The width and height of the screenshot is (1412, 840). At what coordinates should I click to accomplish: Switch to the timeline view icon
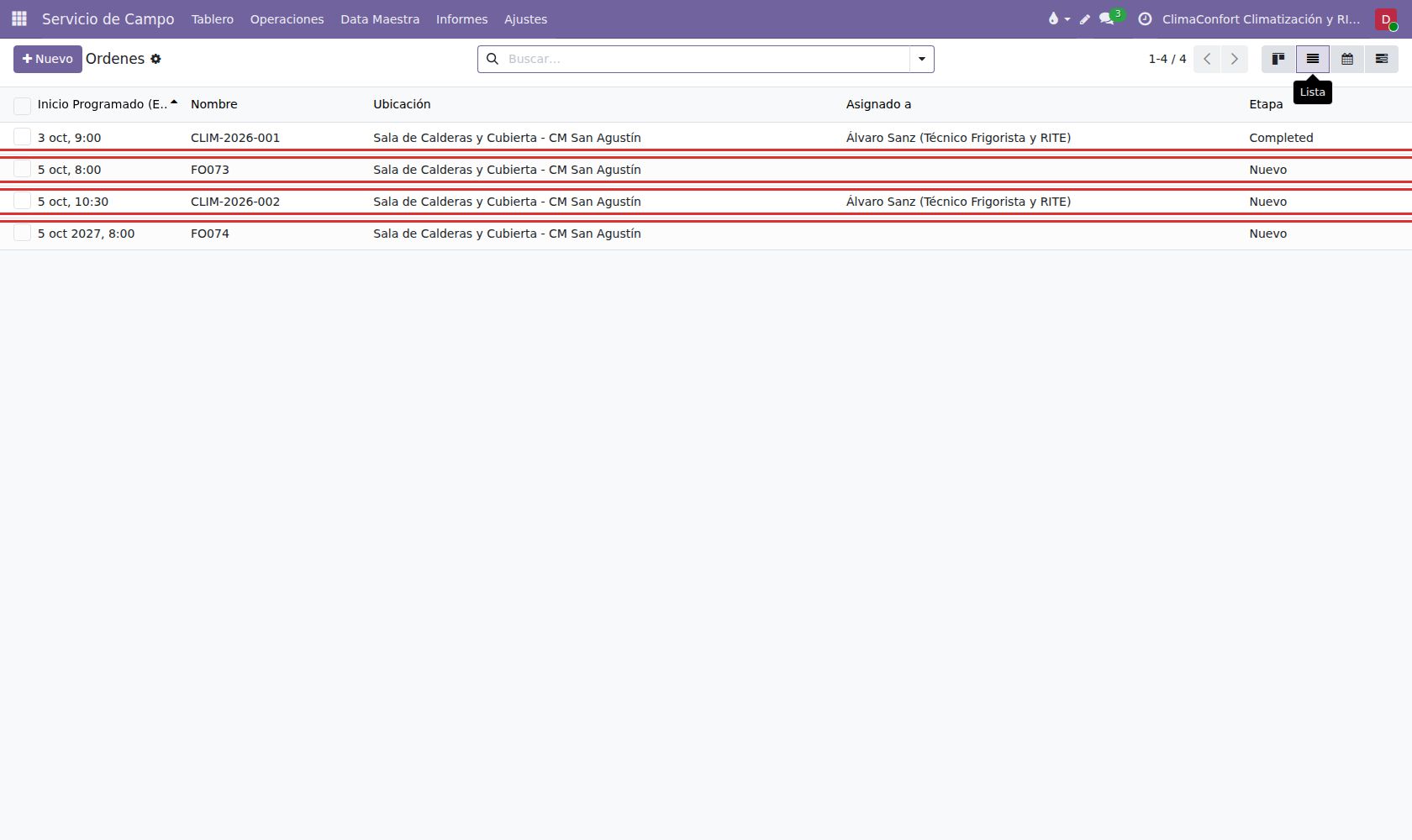[1382, 59]
